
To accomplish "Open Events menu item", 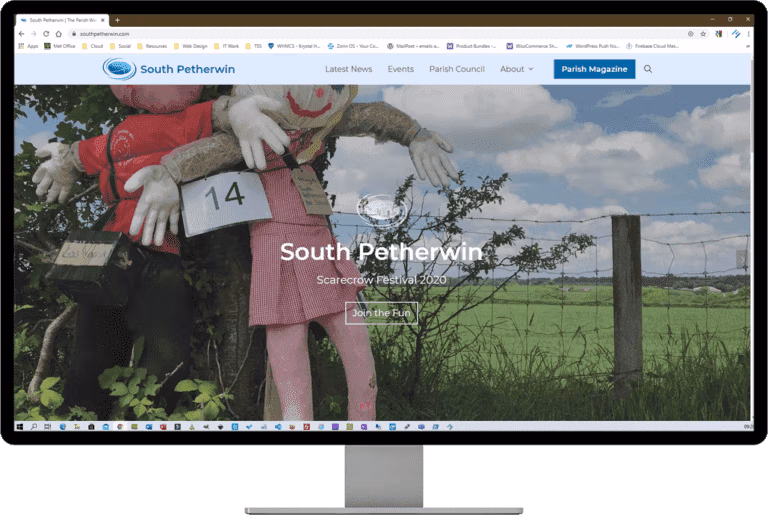I will pos(401,69).
